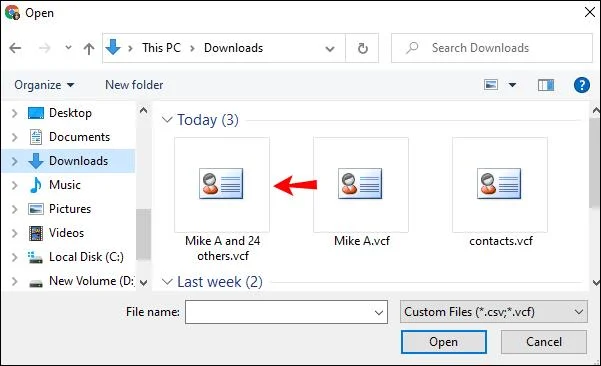This screenshot has width=601, height=366.
Task: Open Help with the question mark
Action: tap(581, 85)
